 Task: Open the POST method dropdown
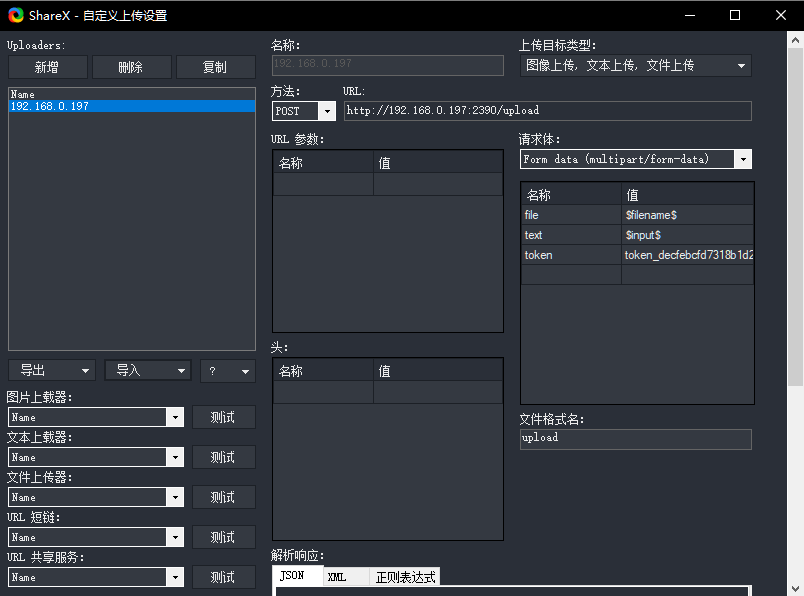327,111
